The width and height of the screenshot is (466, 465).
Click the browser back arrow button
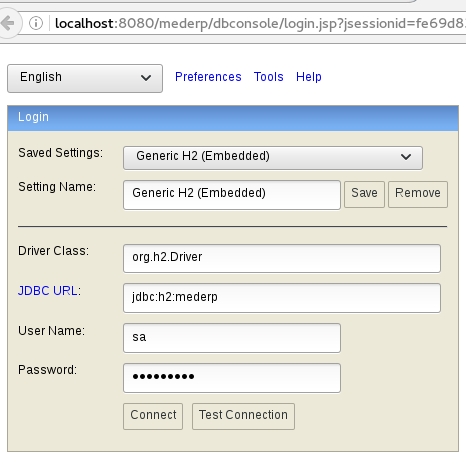click(8, 23)
